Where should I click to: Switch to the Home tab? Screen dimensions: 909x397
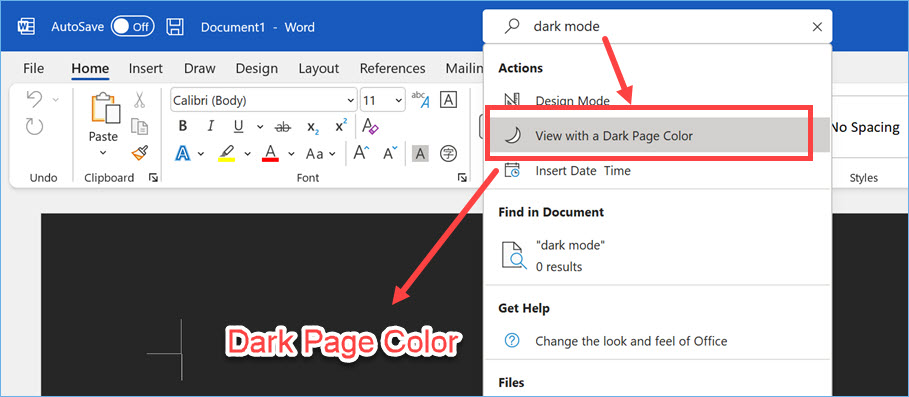point(90,68)
